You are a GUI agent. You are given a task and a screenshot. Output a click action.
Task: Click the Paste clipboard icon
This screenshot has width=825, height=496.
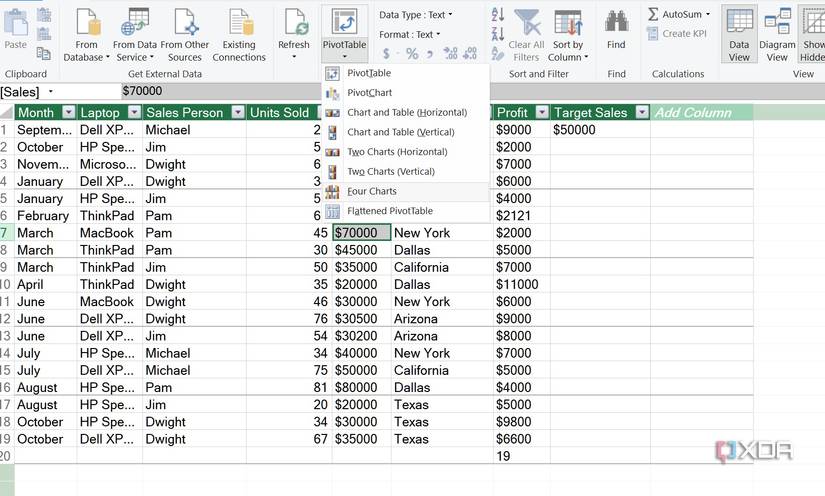16,22
